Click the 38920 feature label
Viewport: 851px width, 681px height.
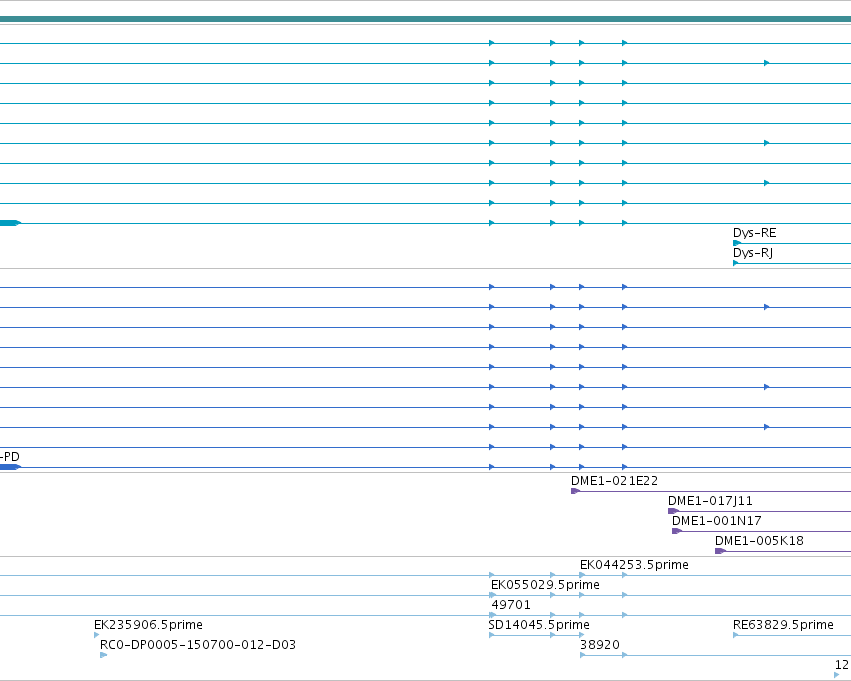(600, 645)
